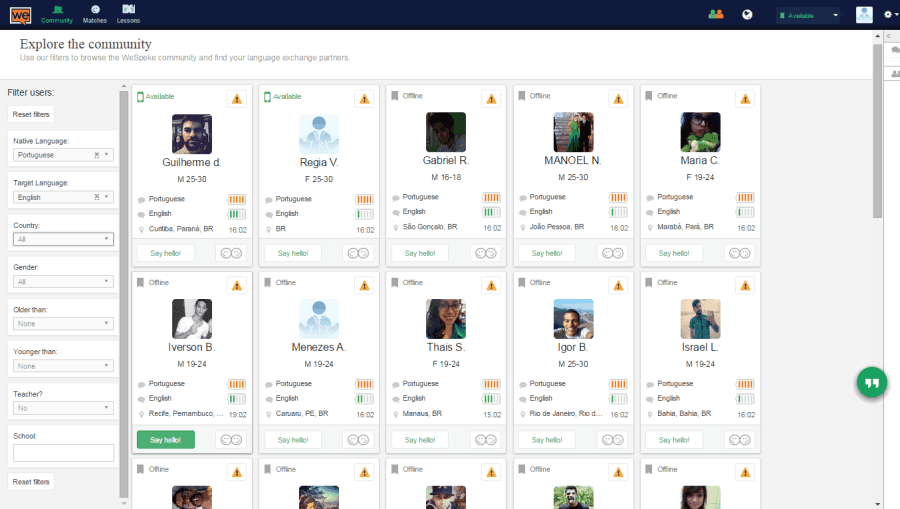Click the Portuguese proficiency bar on Guilherme d. card
The image size is (900, 509).
point(236,199)
